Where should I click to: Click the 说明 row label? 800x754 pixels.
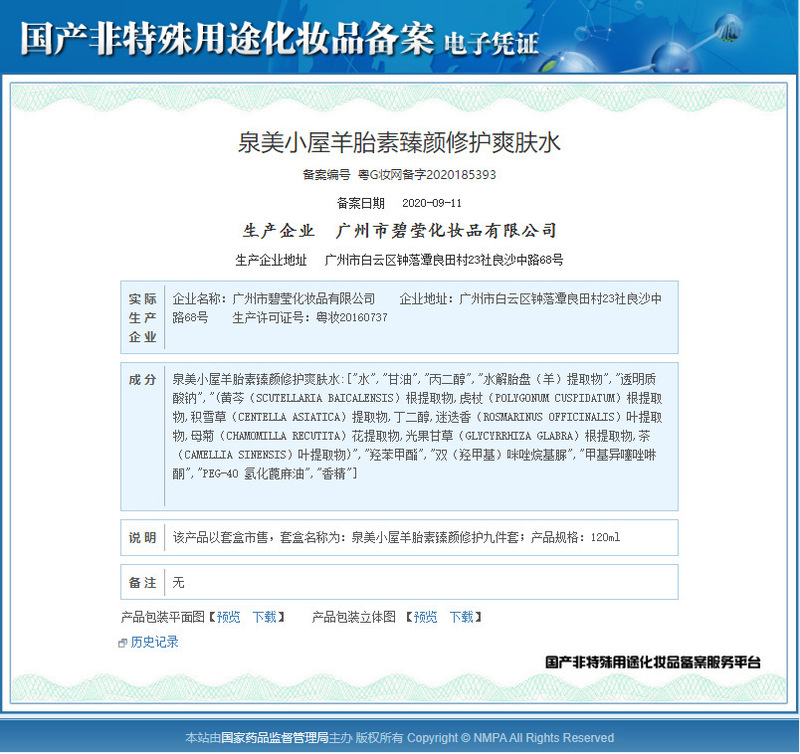(142, 538)
